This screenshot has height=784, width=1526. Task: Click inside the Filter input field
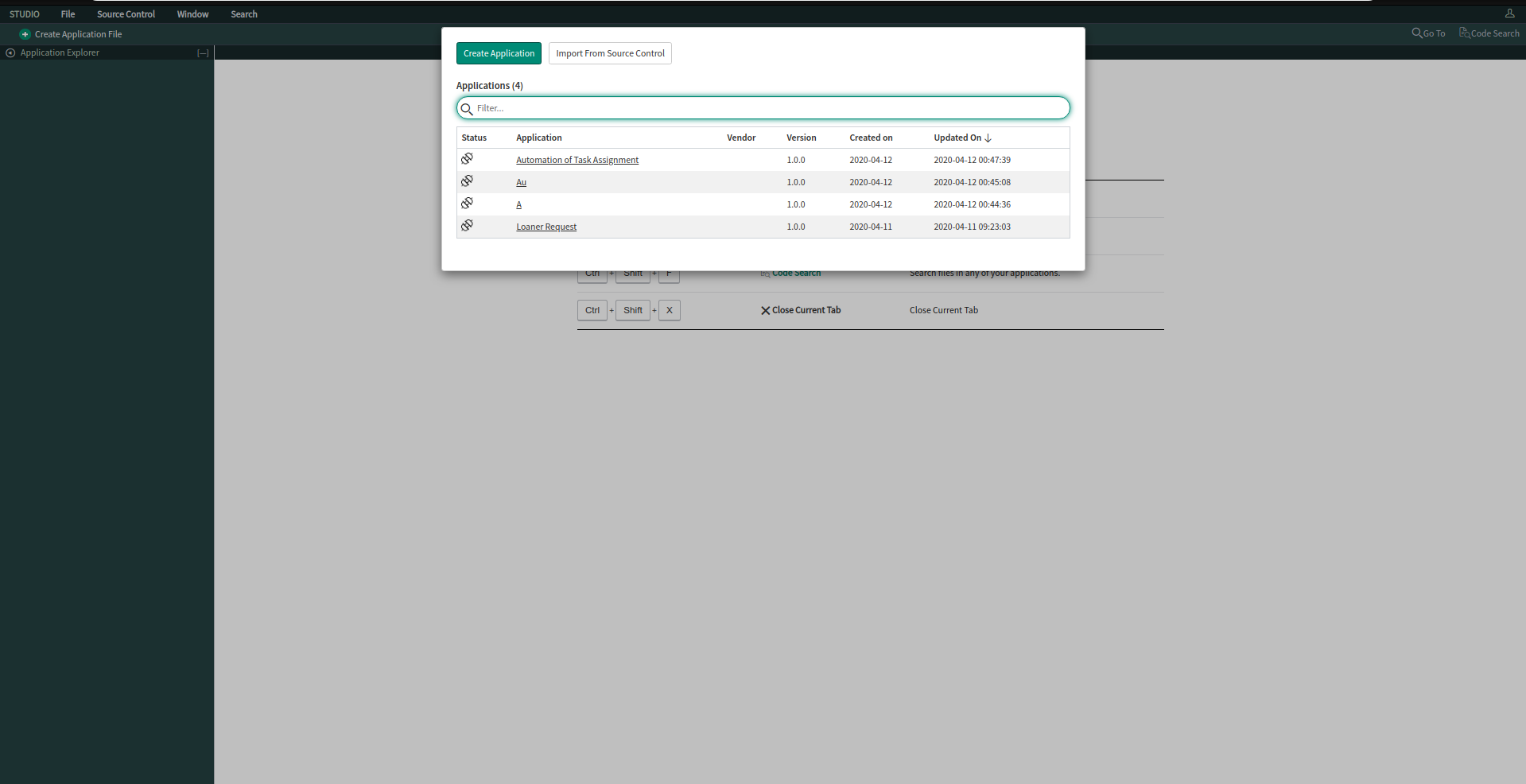click(x=763, y=108)
